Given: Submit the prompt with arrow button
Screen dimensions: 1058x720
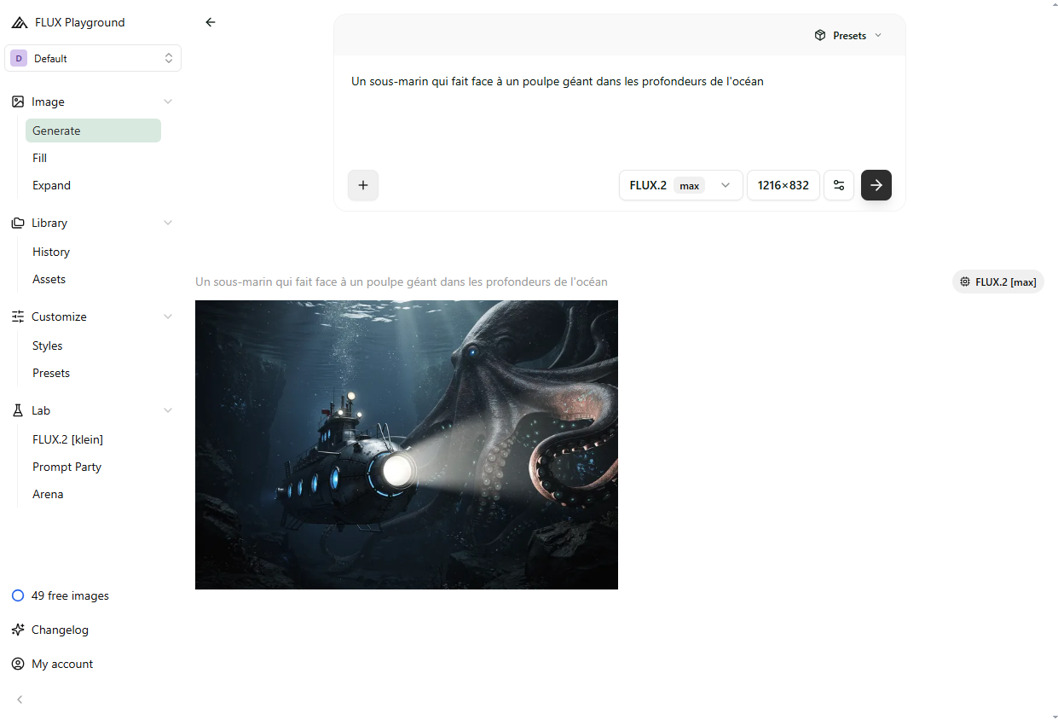Looking at the screenshot, I should [876, 185].
